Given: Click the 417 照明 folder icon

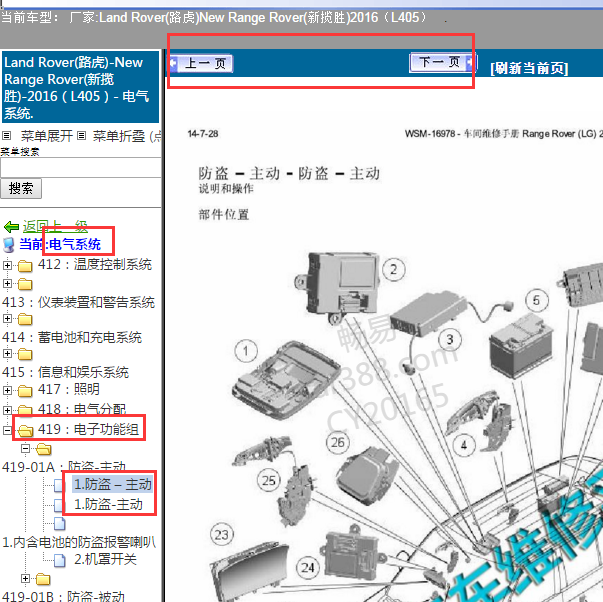Looking at the screenshot, I should (x=25, y=391).
